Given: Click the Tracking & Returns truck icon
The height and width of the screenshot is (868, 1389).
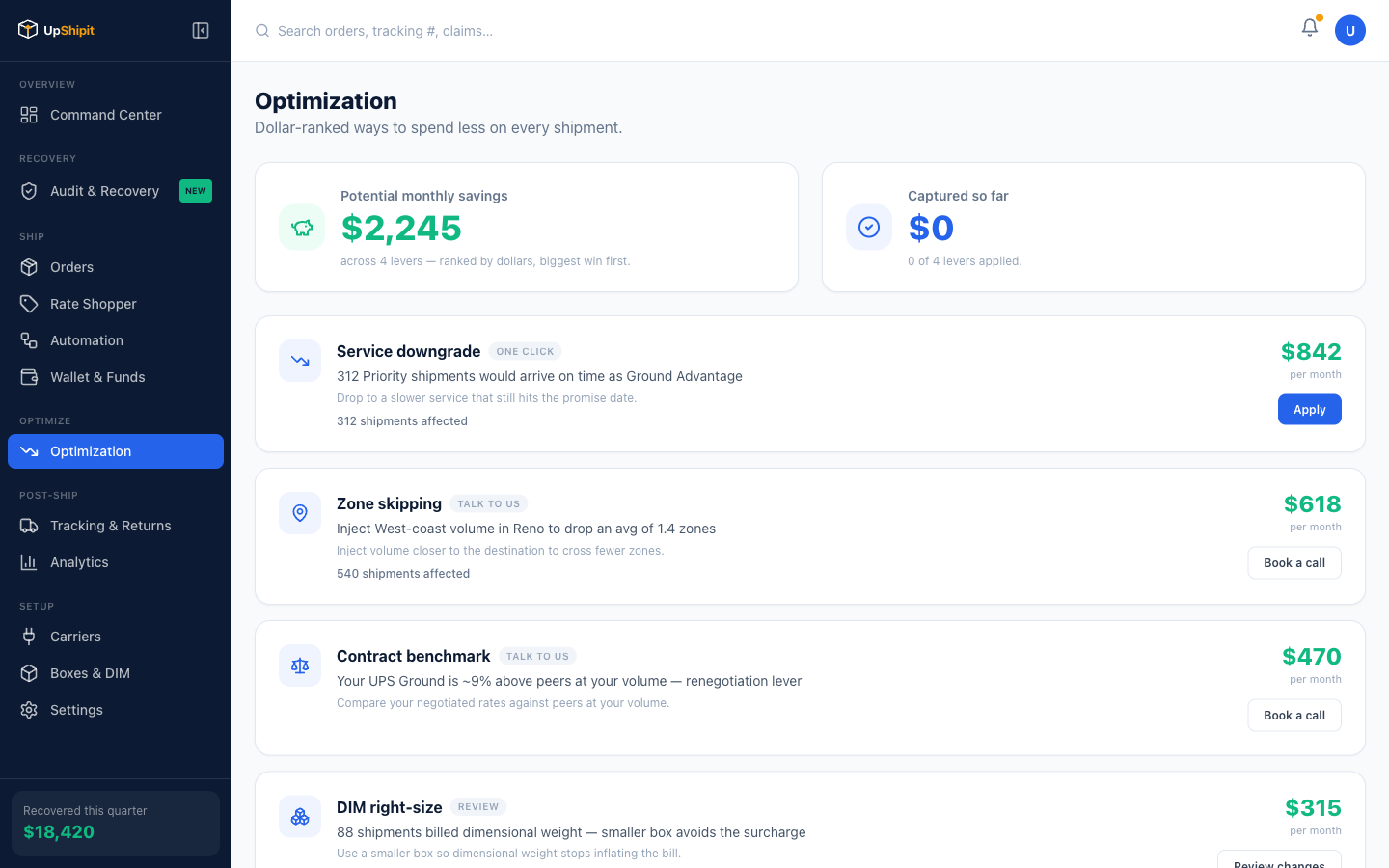Looking at the screenshot, I should coord(29,526).
